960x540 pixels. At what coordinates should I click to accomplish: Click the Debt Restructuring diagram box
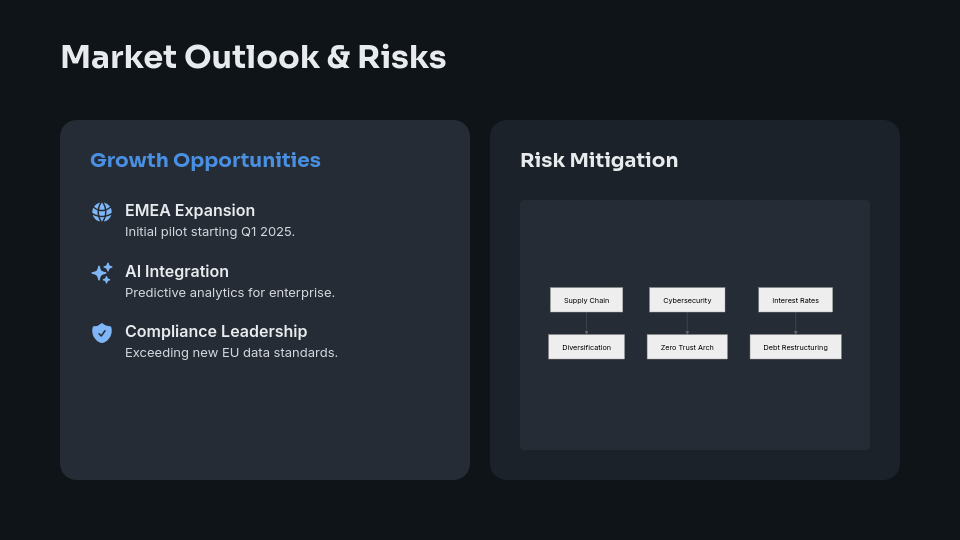(795, 347)
